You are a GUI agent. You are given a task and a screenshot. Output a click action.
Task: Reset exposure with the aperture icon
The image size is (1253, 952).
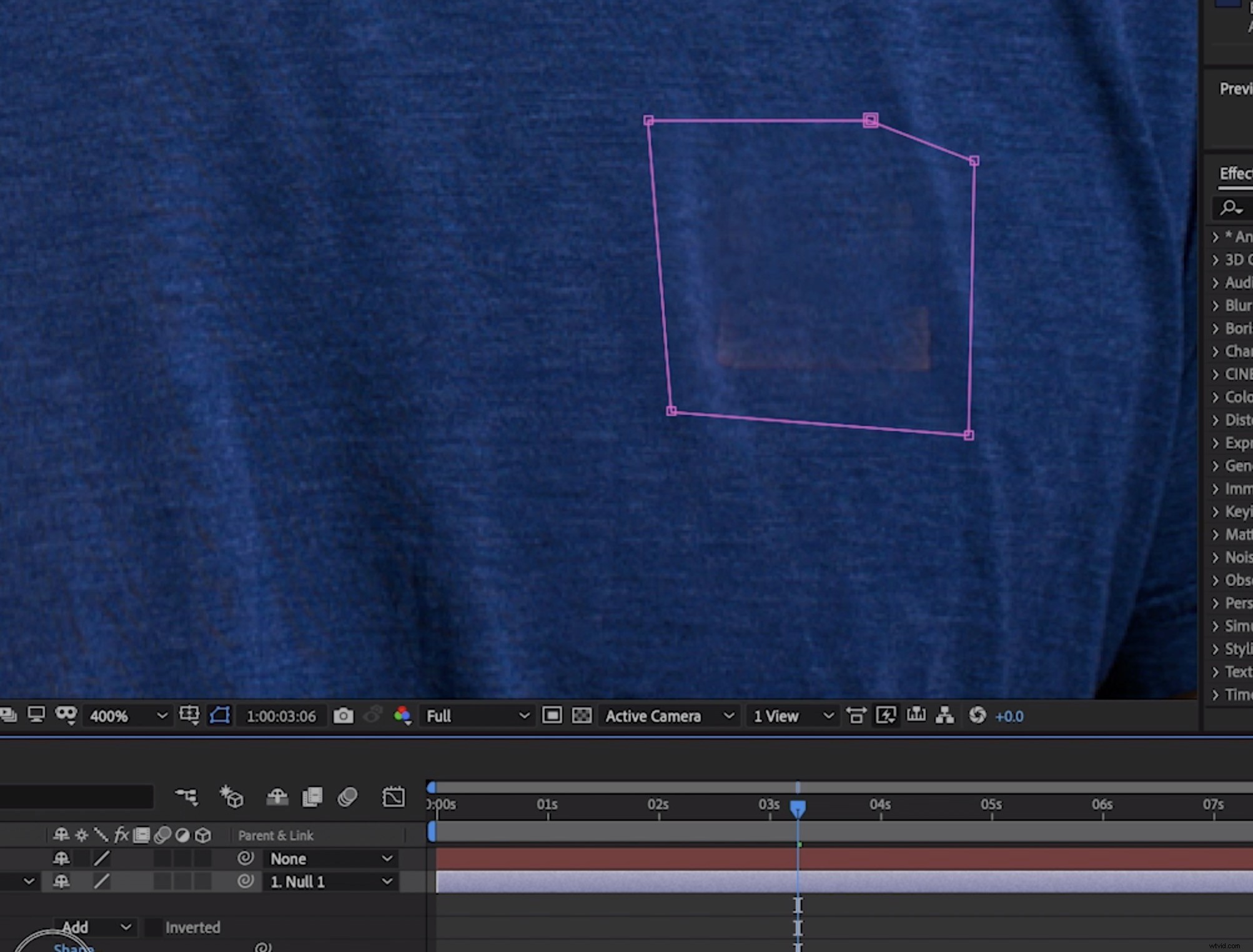979,716
